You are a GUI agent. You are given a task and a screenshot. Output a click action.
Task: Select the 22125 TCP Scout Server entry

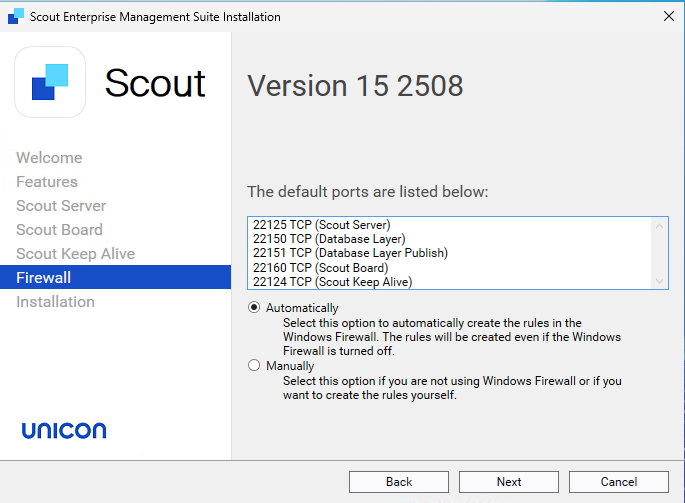pyautogui.click(x=321, y=225)
